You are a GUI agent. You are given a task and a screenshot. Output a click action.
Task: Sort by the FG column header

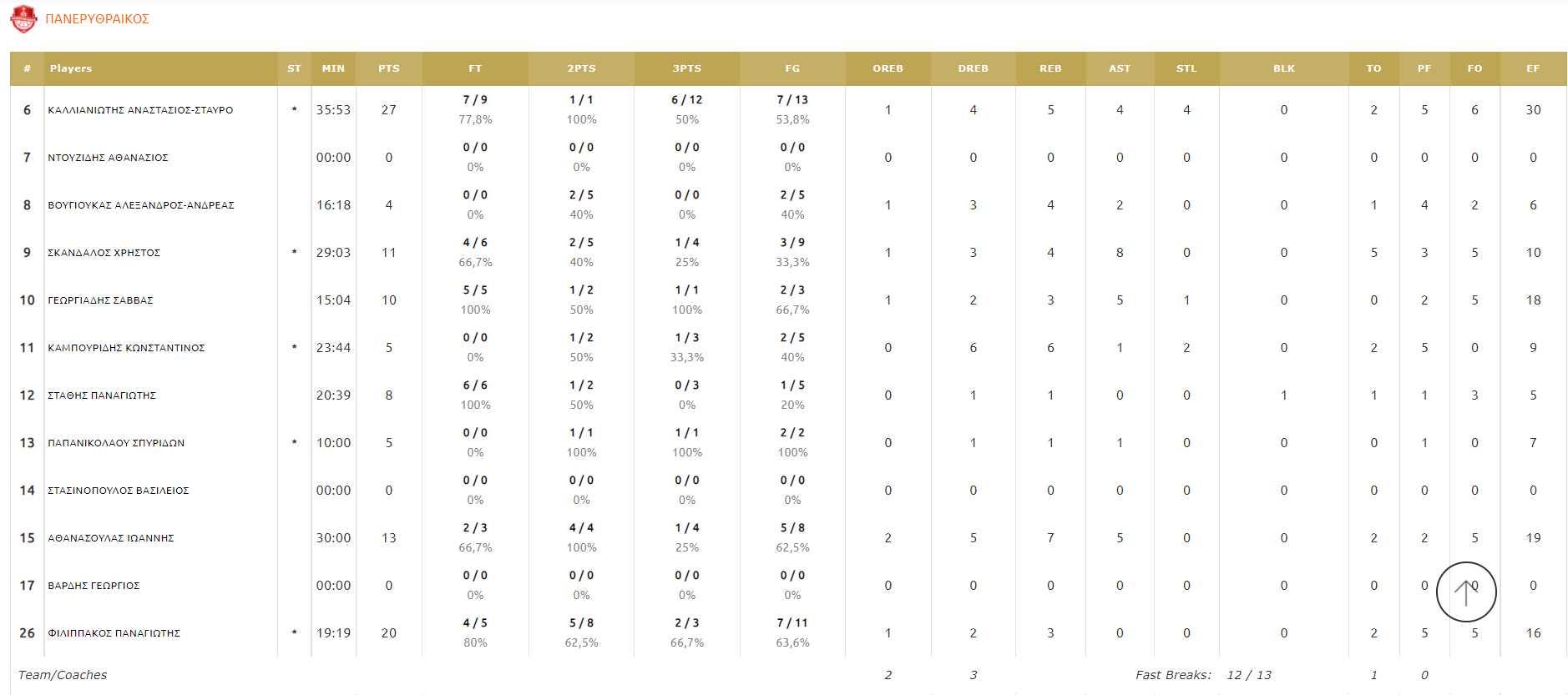[792, 68]
